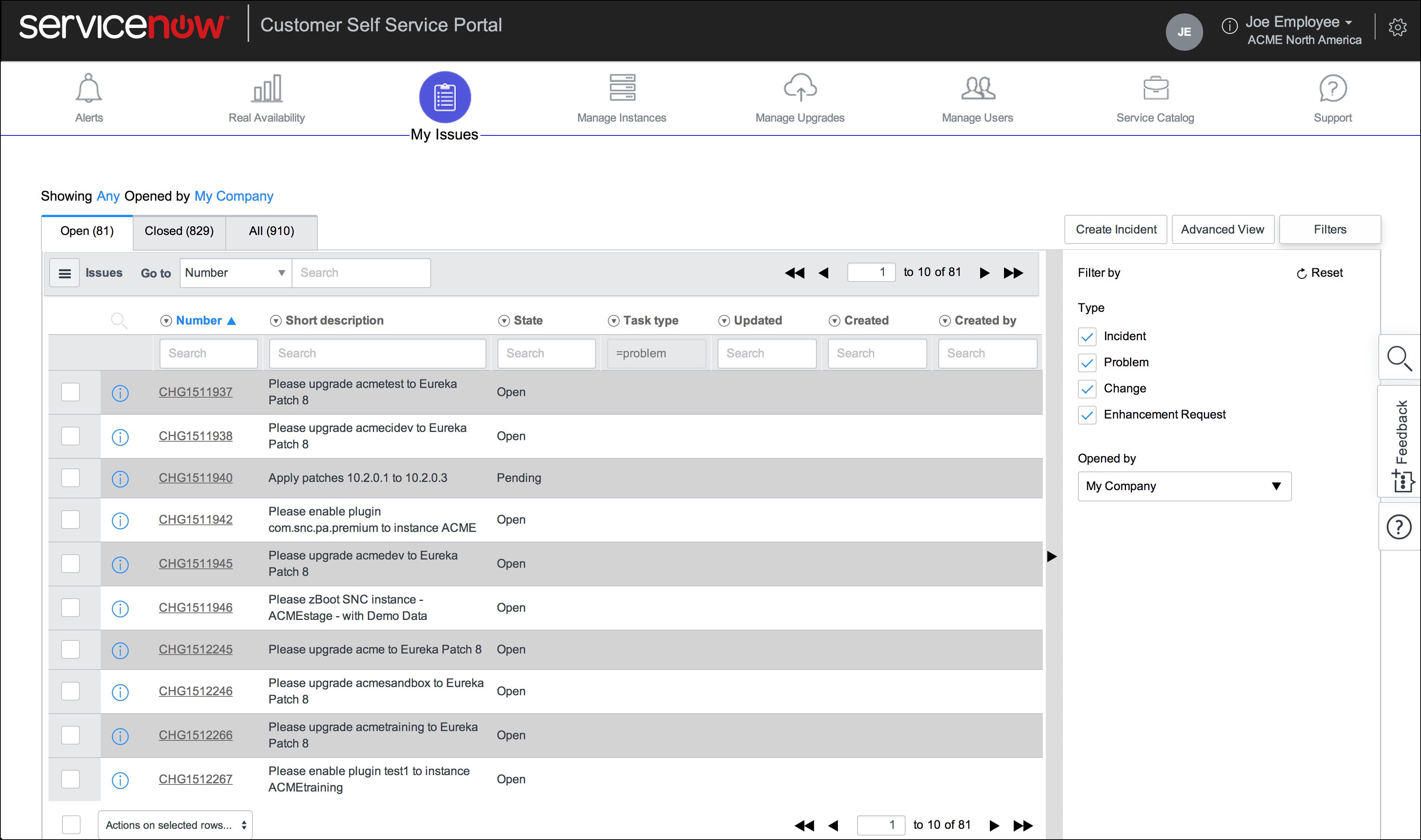Switch to the All (910) tab

pos(271,232)
